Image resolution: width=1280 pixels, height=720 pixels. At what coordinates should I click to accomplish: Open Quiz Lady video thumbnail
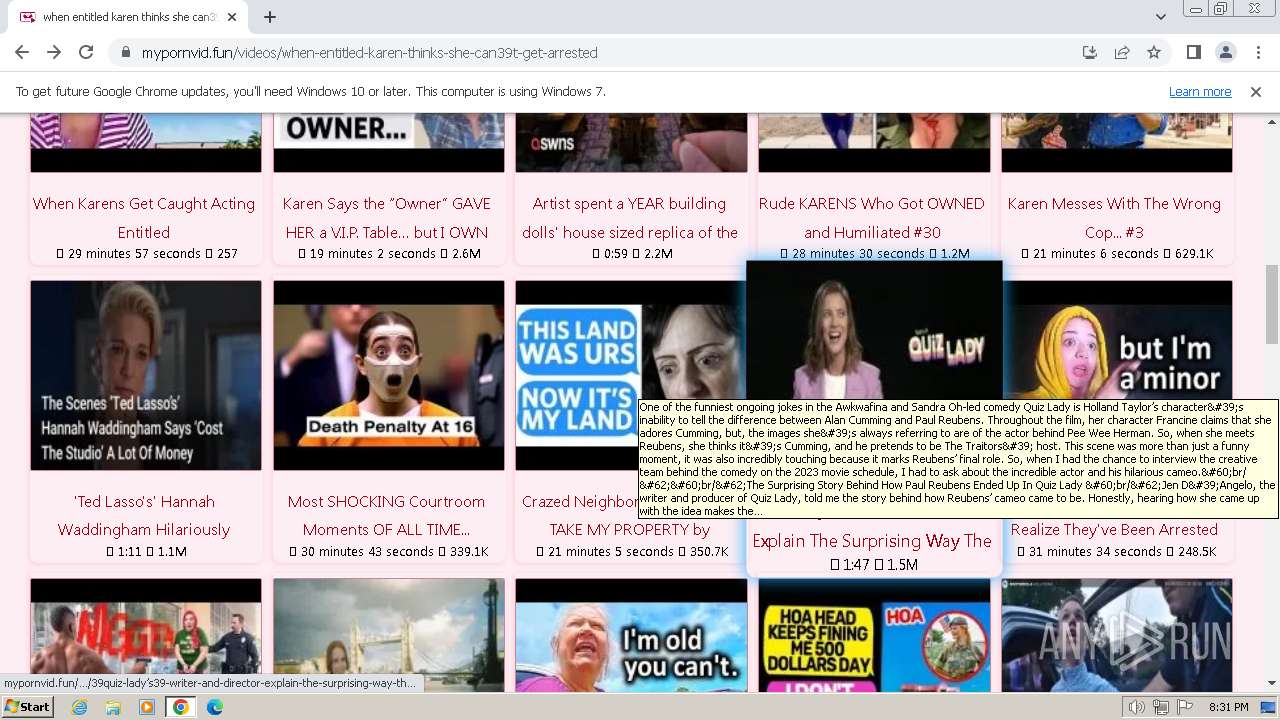coord(874,331)
